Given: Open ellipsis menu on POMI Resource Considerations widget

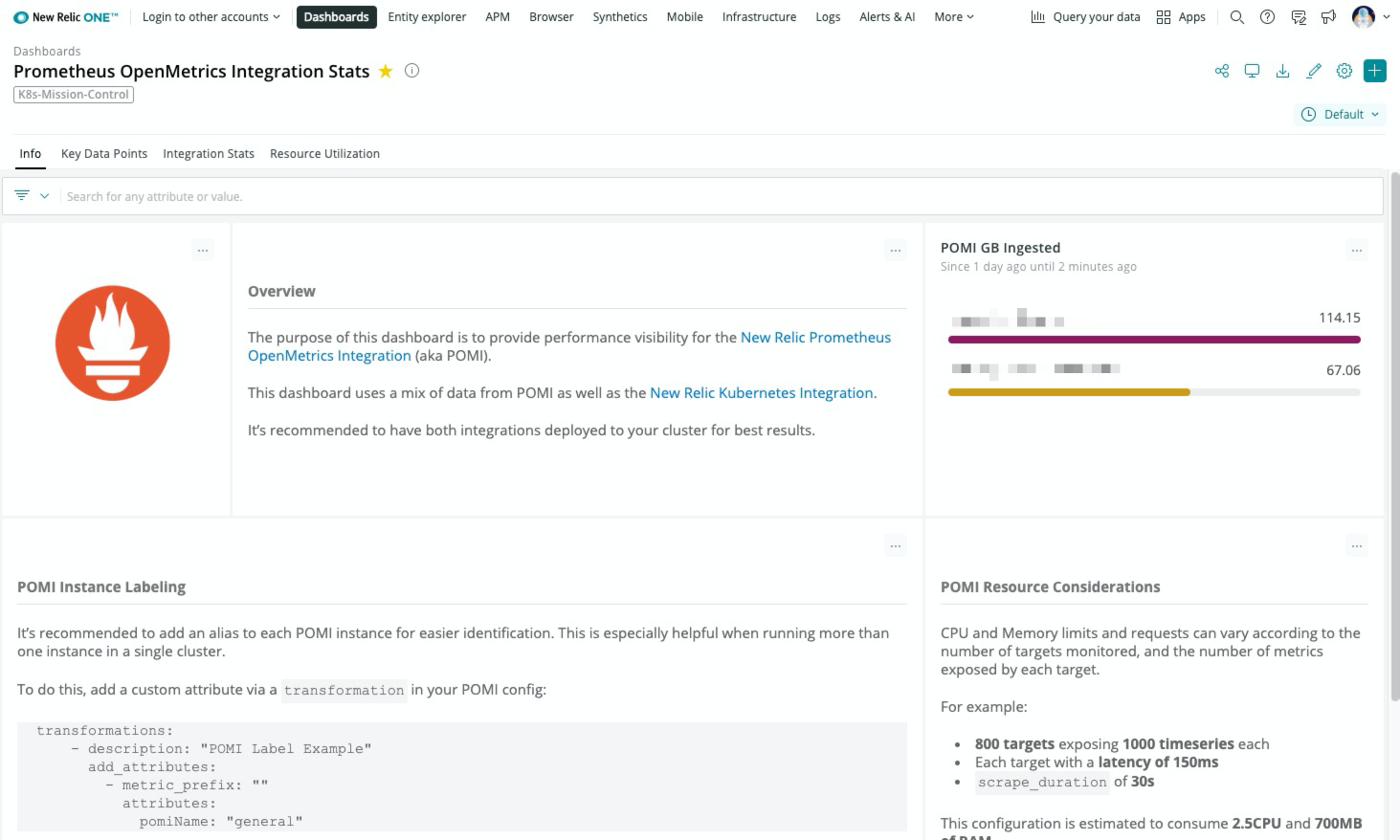Looking at the screenshot, I should [1357, 546].
